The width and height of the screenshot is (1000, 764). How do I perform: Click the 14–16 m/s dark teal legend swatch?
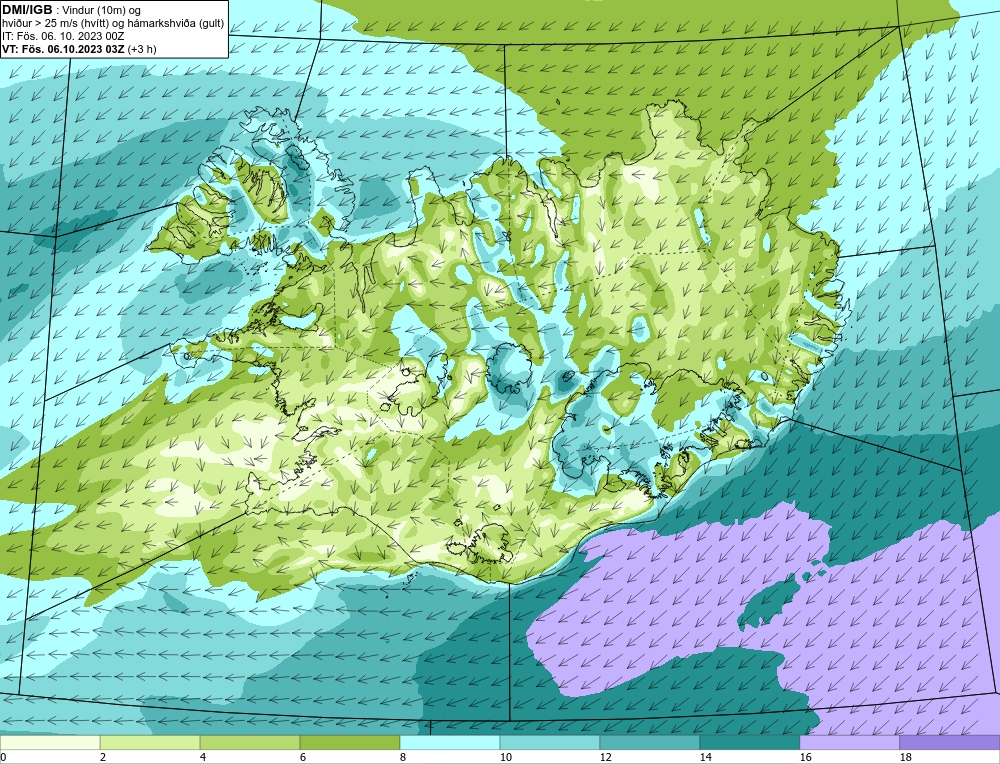point(749,743)
